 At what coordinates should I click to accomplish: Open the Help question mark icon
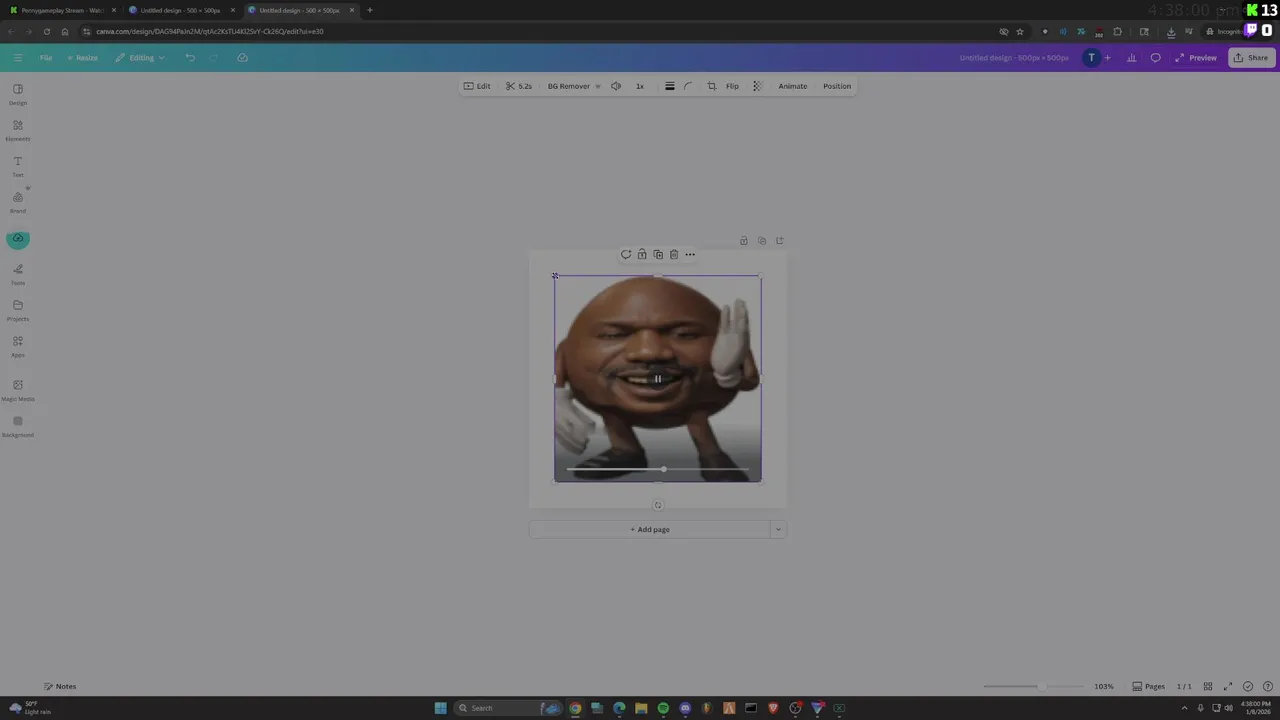click(1267, 686)
